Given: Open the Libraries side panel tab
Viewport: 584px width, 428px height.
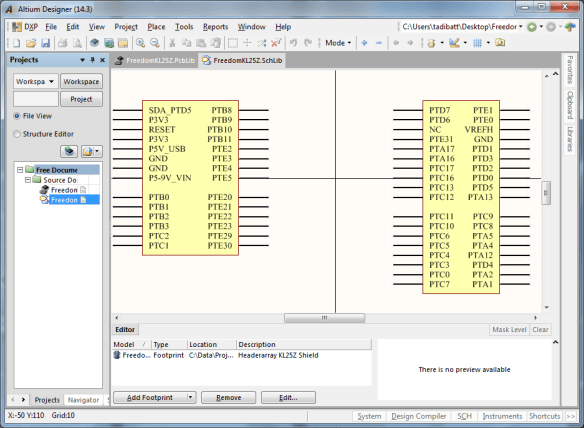Looking at the screenshot, I should (570, 139).
